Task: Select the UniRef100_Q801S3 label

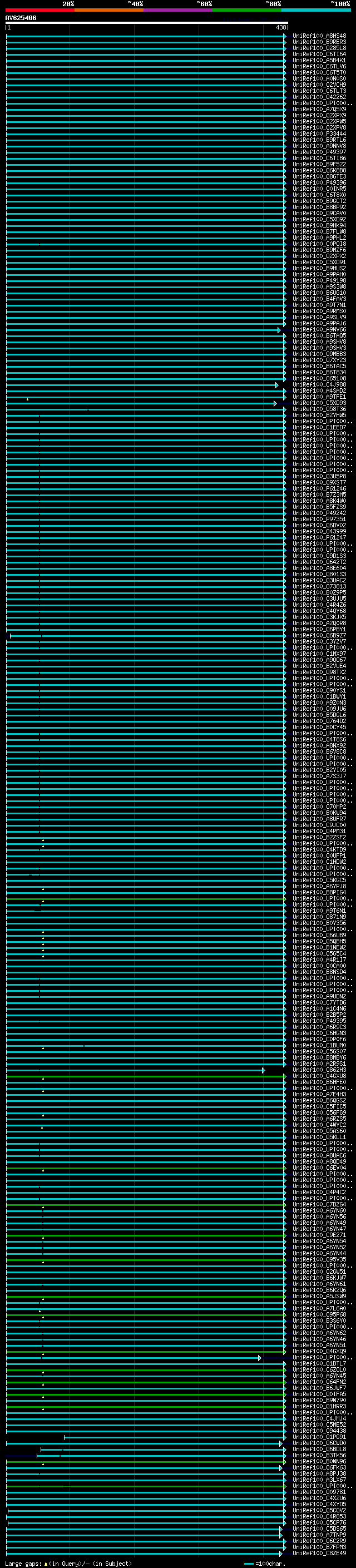Action: (x=319, y=575)
